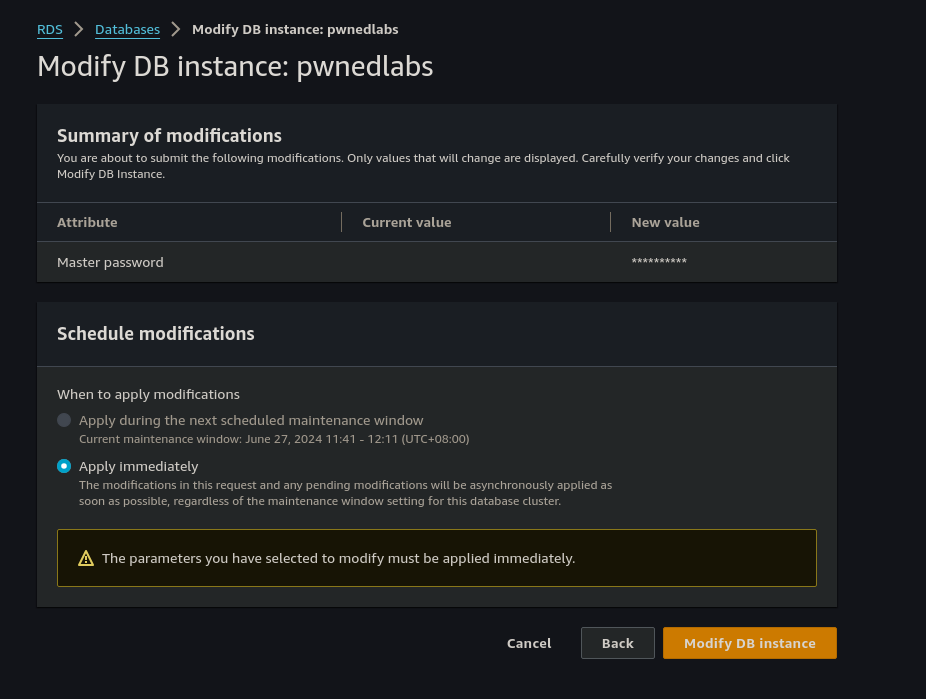Click the Schedule modifications section heading
This screenshot has height=699, width=926.
[155, 334]
